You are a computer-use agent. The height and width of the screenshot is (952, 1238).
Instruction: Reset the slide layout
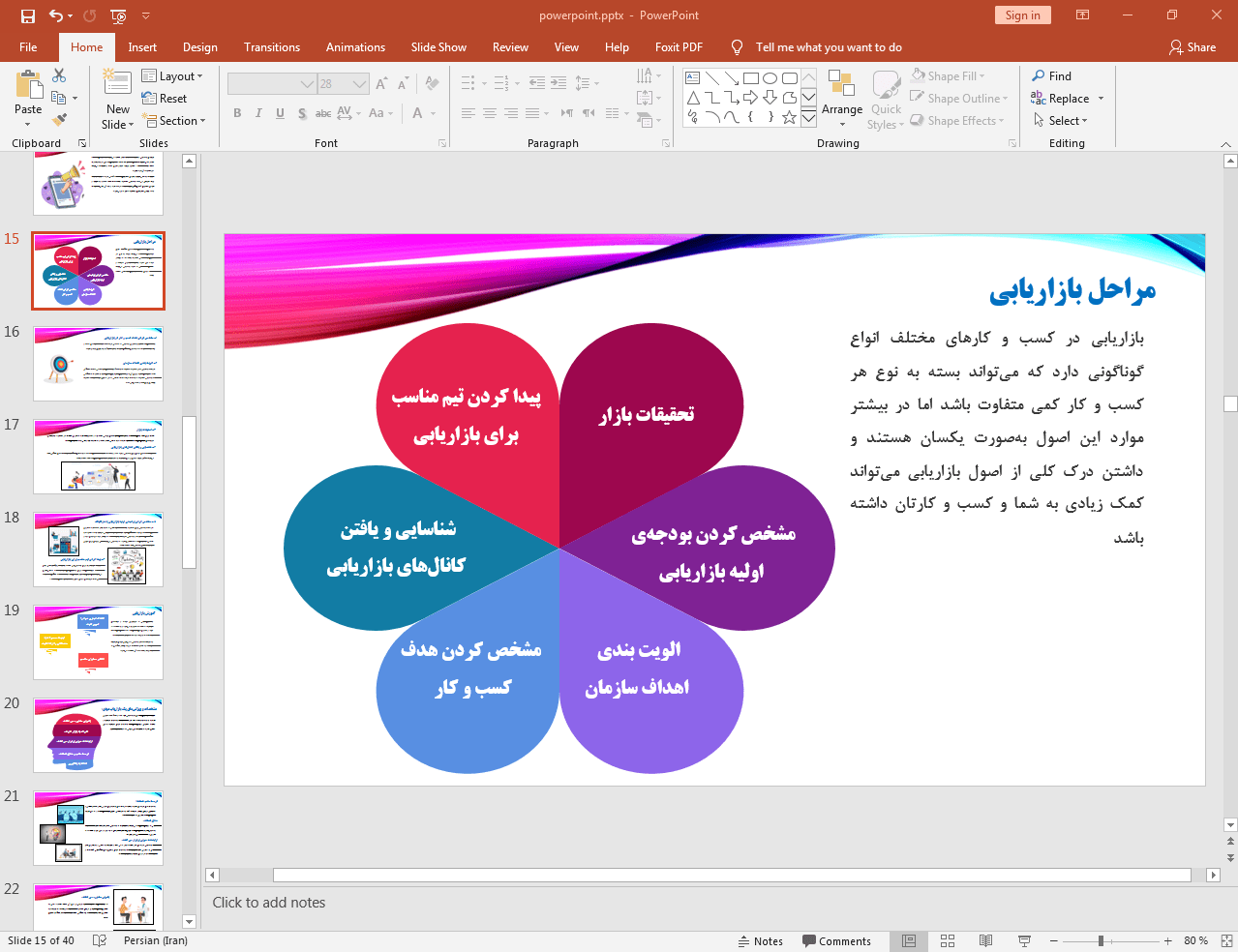pos(165,99)
